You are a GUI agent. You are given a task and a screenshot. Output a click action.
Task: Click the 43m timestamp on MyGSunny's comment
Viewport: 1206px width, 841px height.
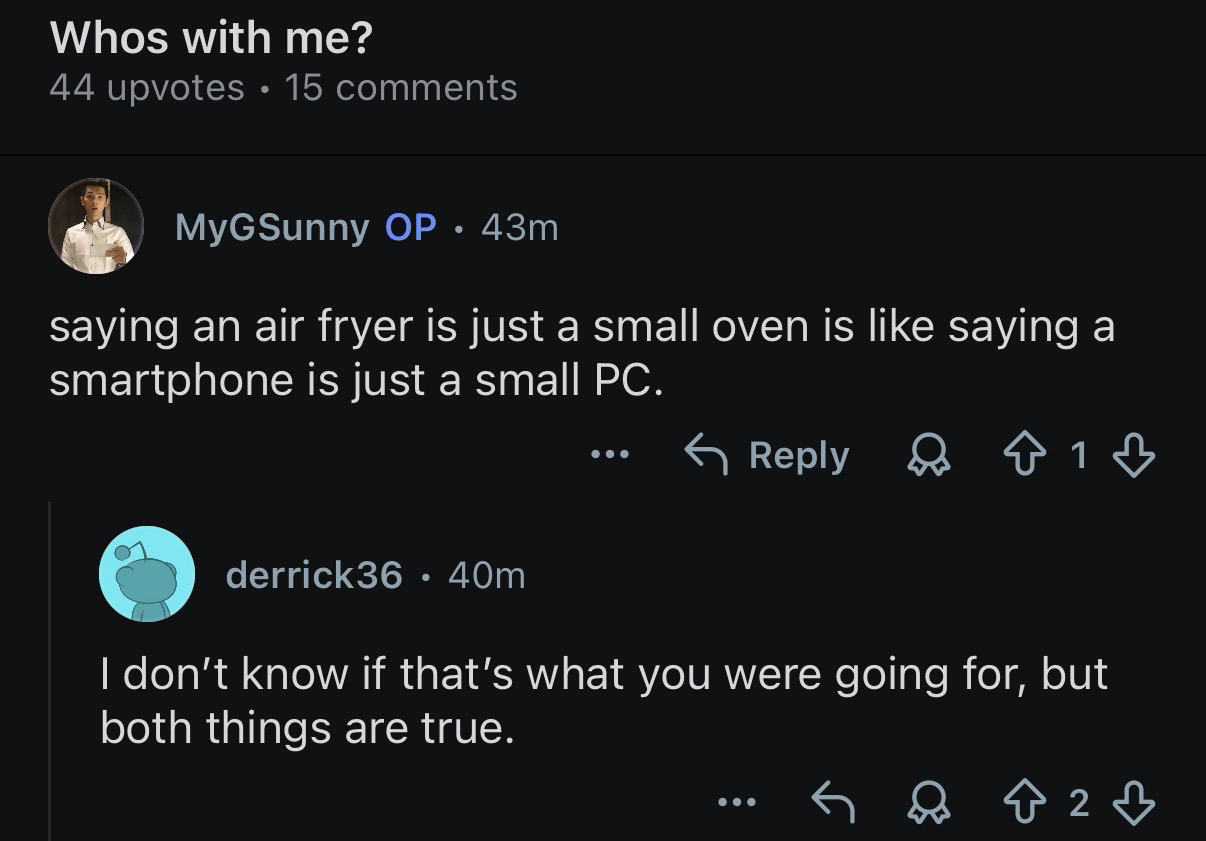(519, 228)
